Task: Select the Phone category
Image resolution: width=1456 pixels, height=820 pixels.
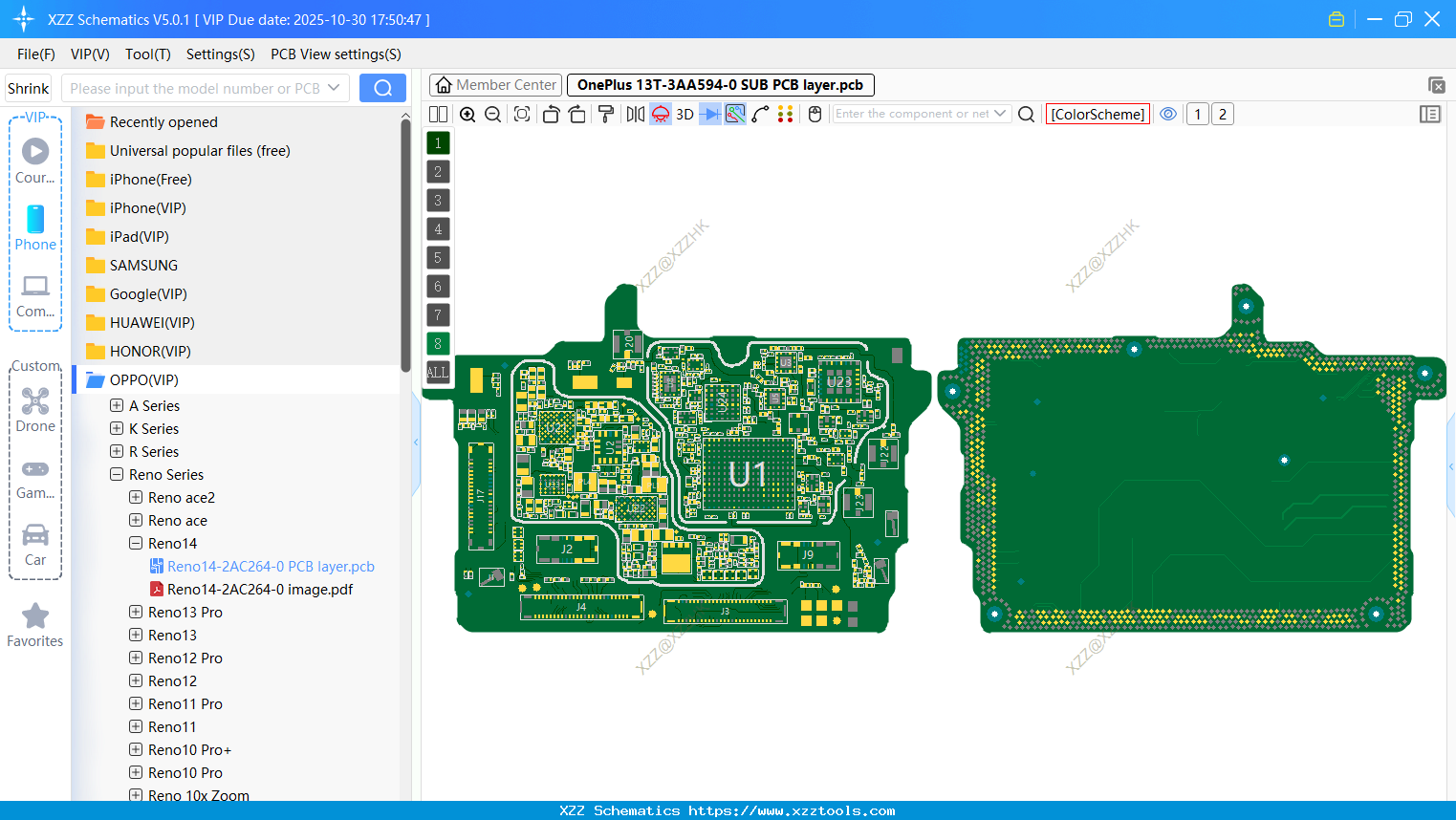Action: pos(35,227)
